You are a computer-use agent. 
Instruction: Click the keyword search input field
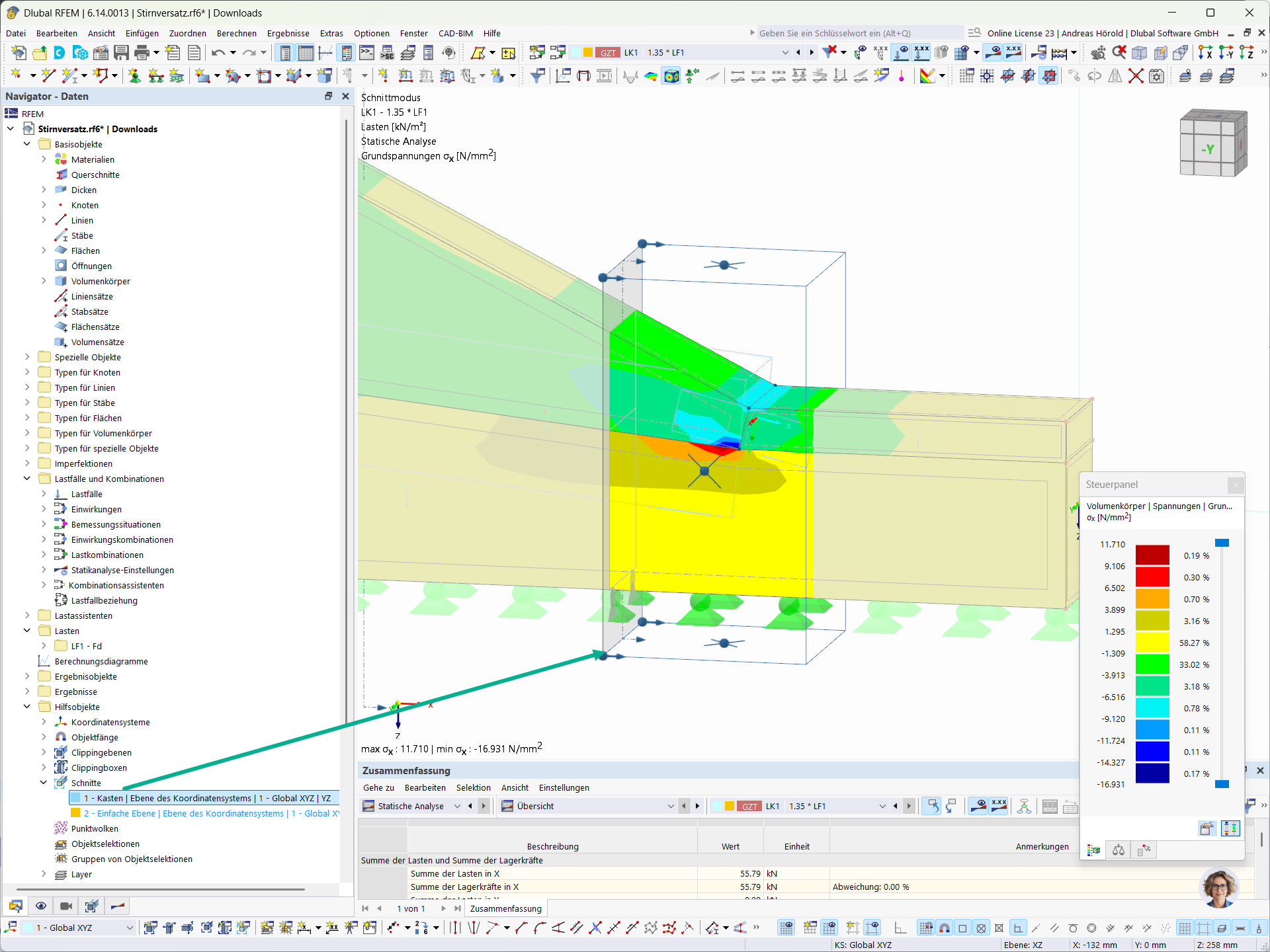click(860, 33)
